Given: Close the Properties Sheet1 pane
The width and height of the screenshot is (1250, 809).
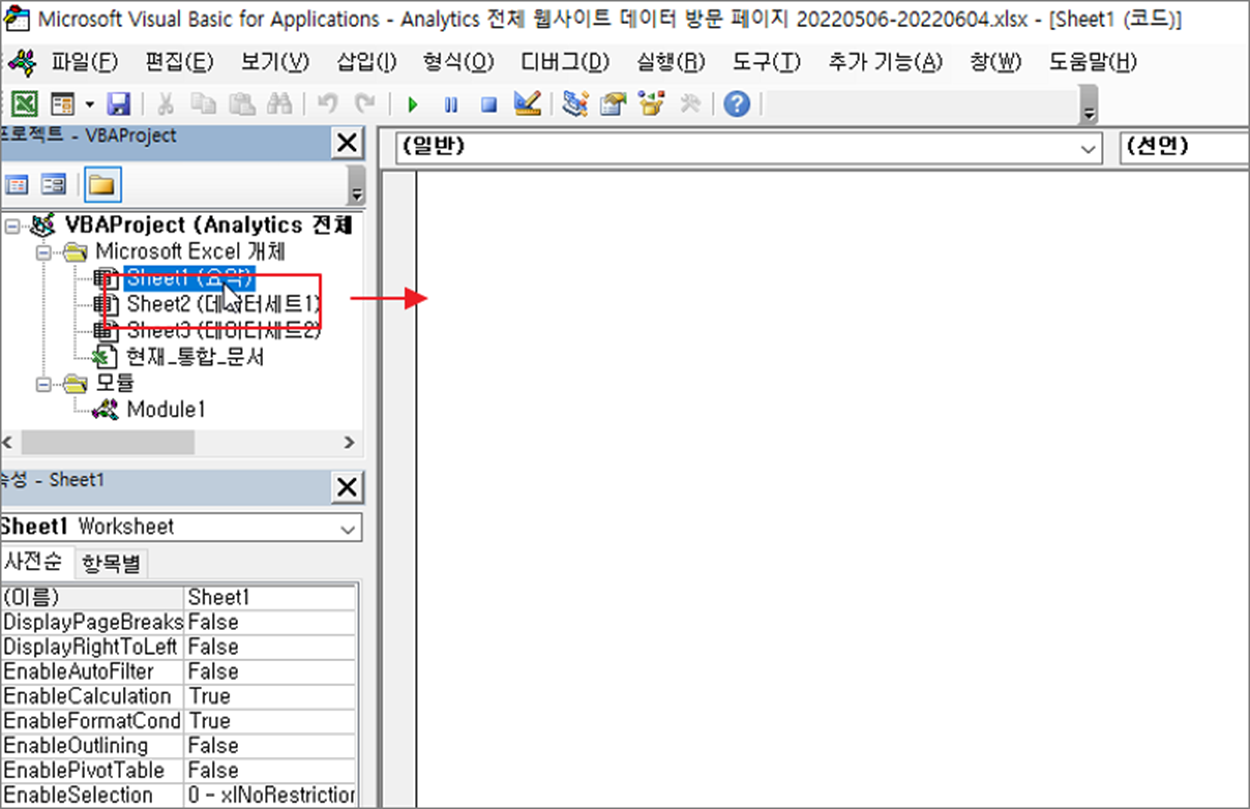Looking at the screenshot, I should coord(346,487).
